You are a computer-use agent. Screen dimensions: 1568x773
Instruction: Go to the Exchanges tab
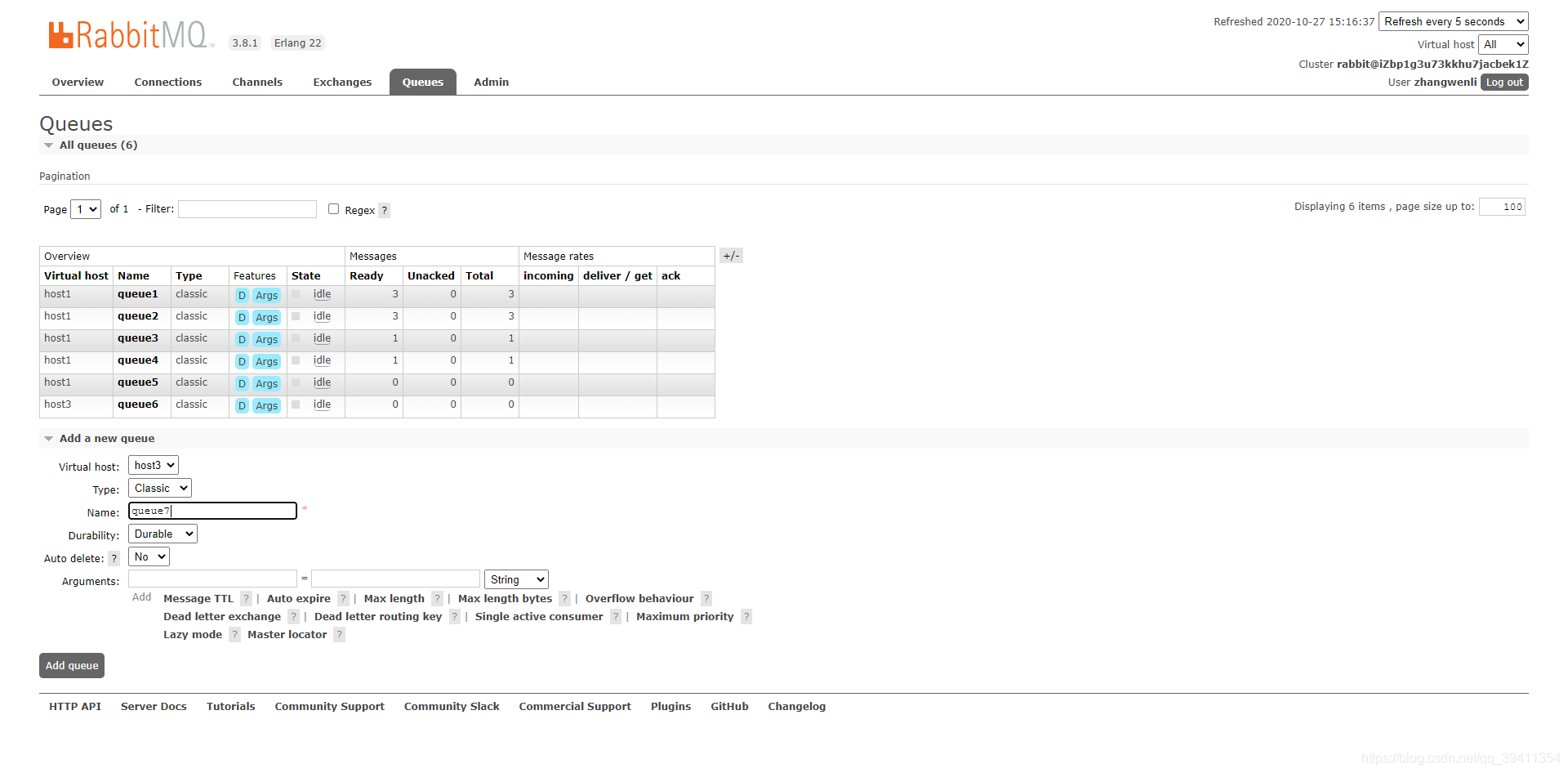coord(342,82)
